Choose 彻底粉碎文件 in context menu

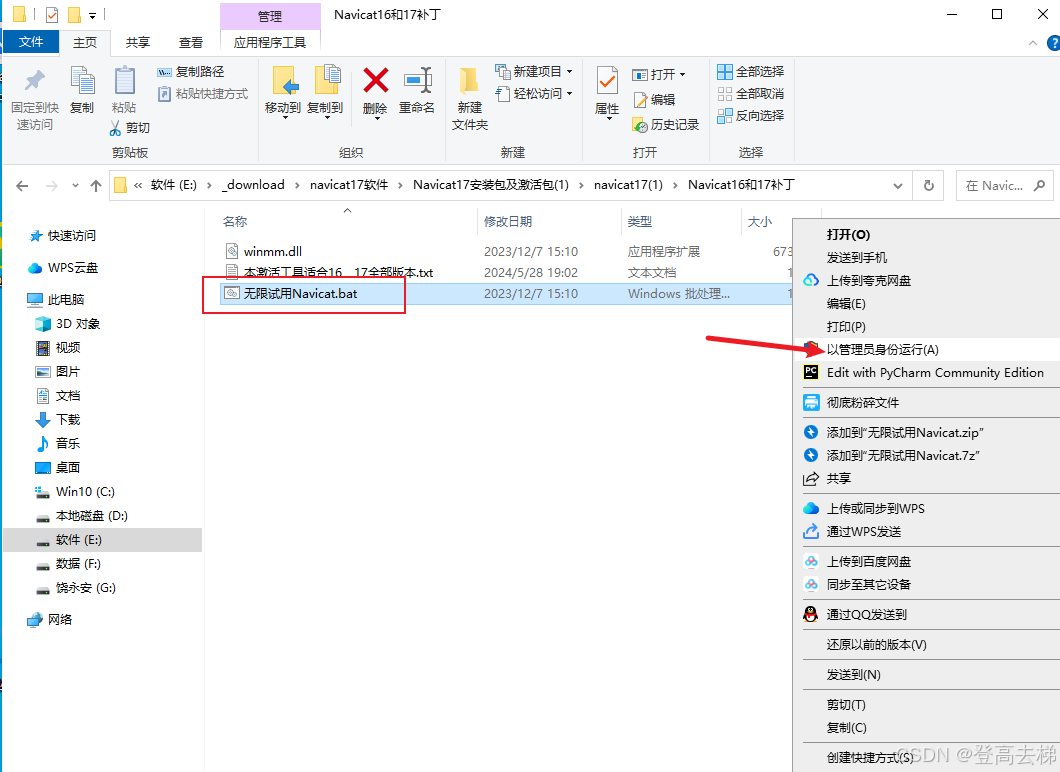coord(863,403)
